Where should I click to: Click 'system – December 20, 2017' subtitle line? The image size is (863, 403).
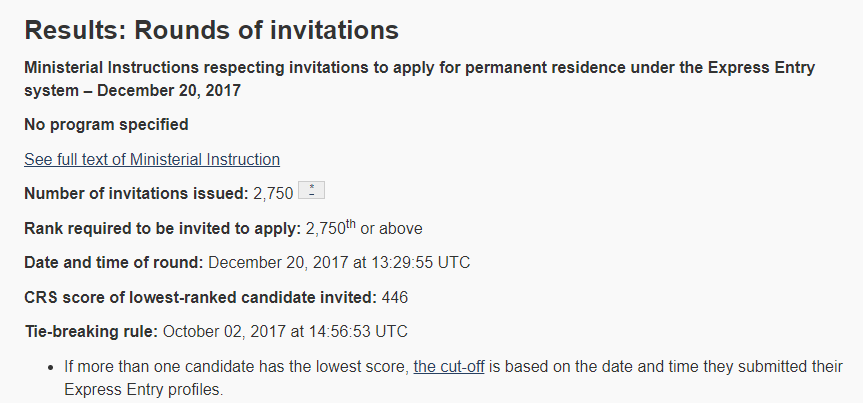133,90
